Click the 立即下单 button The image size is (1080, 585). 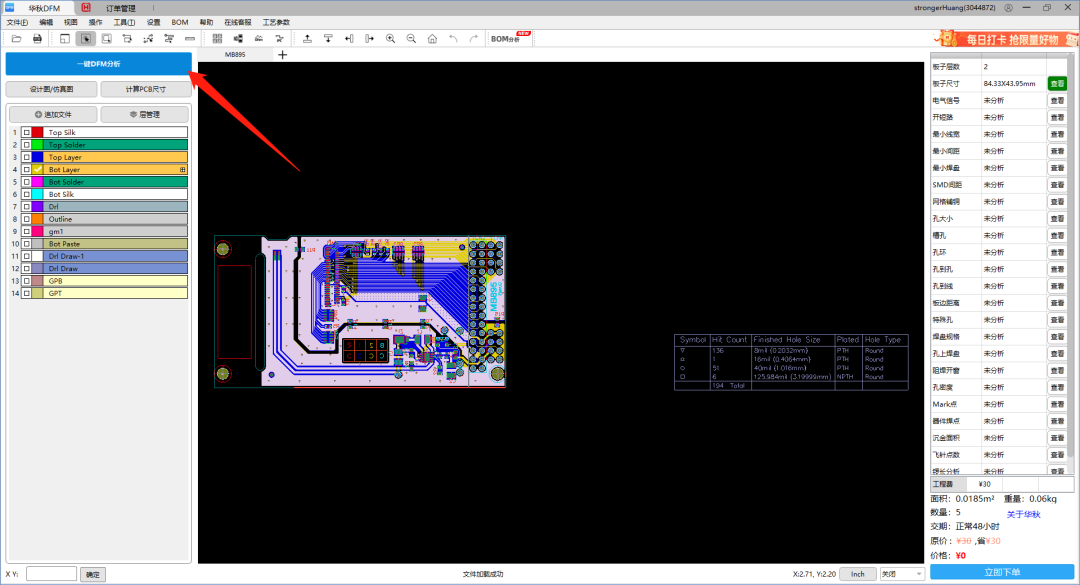(x=1001, y=572)
